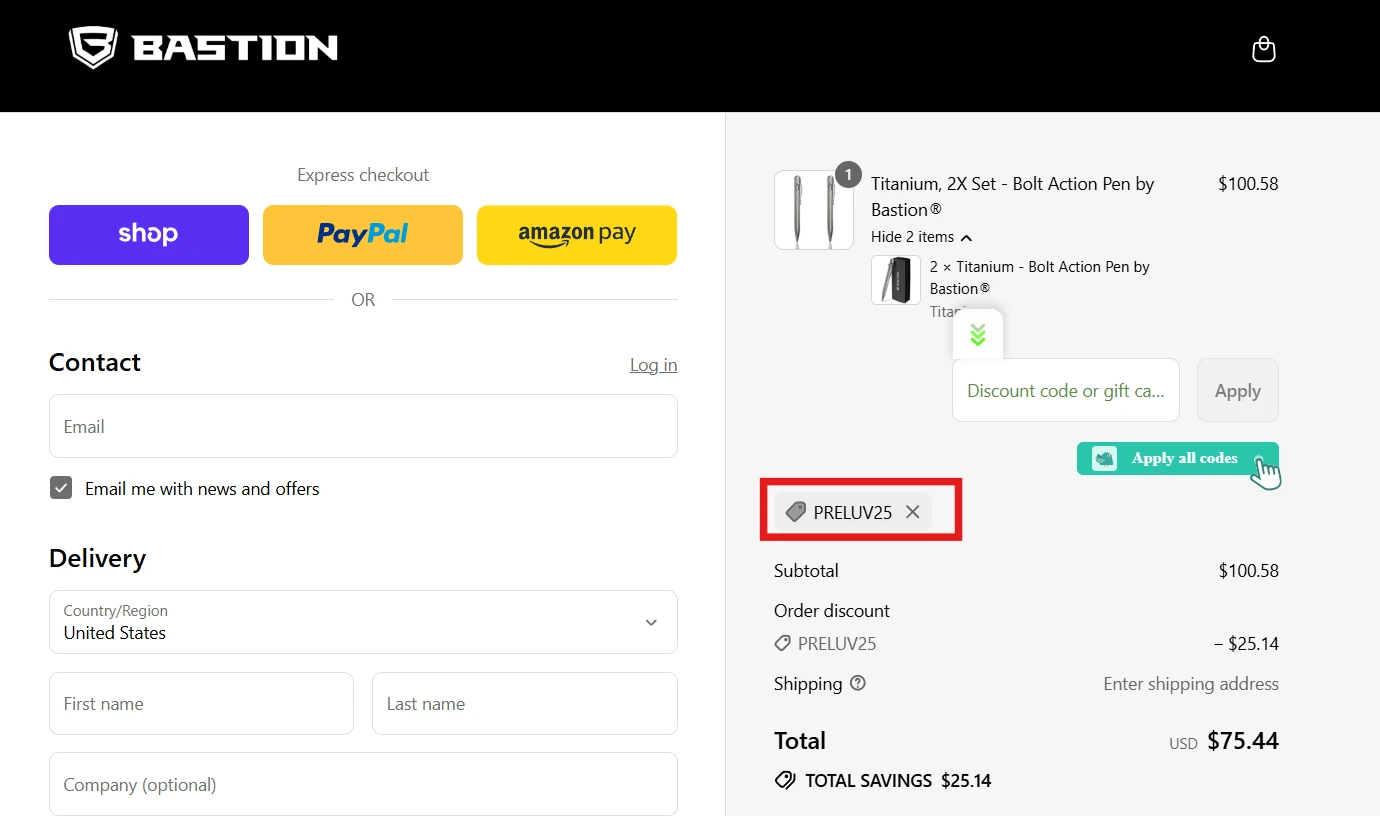
Task: Focus the Discount code or gift card field
Action: click(x=1066, y=390)
